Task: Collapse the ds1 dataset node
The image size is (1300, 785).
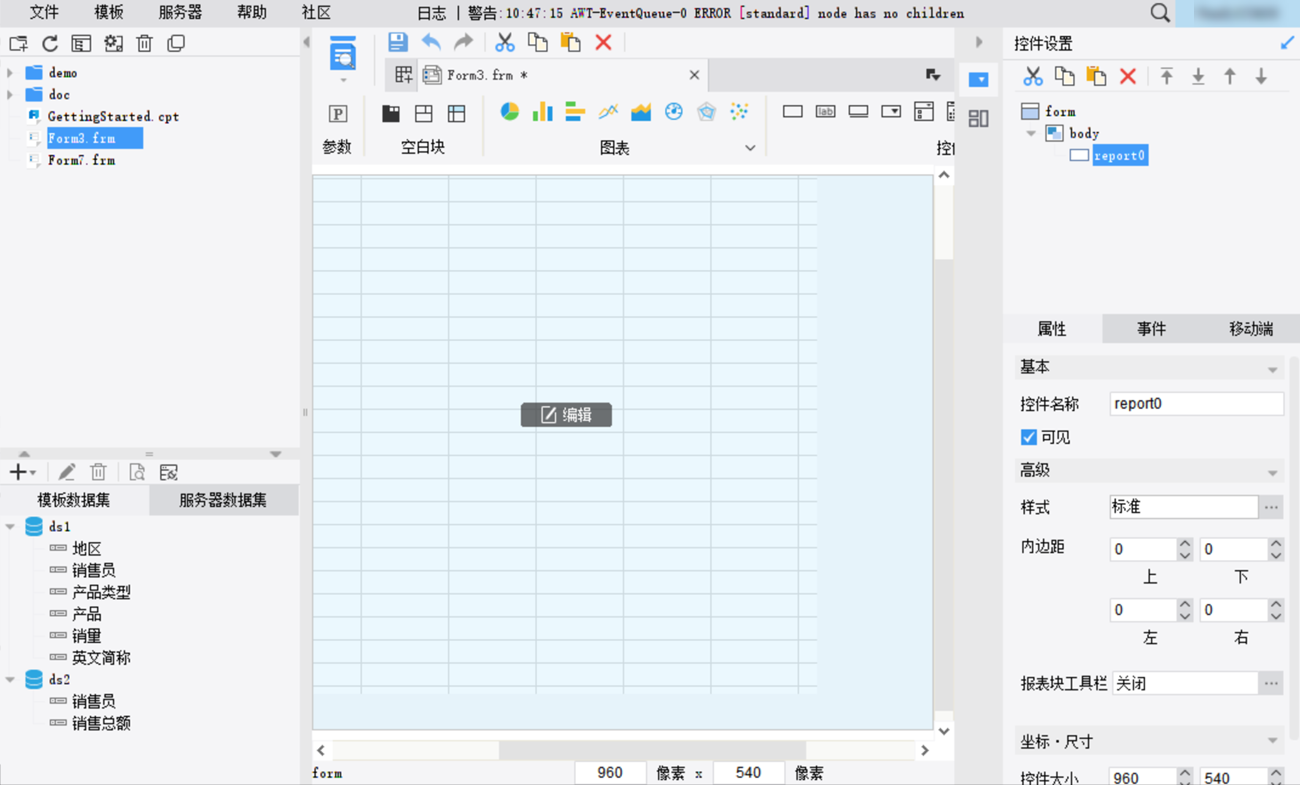Action: click(x=11, y=527)
